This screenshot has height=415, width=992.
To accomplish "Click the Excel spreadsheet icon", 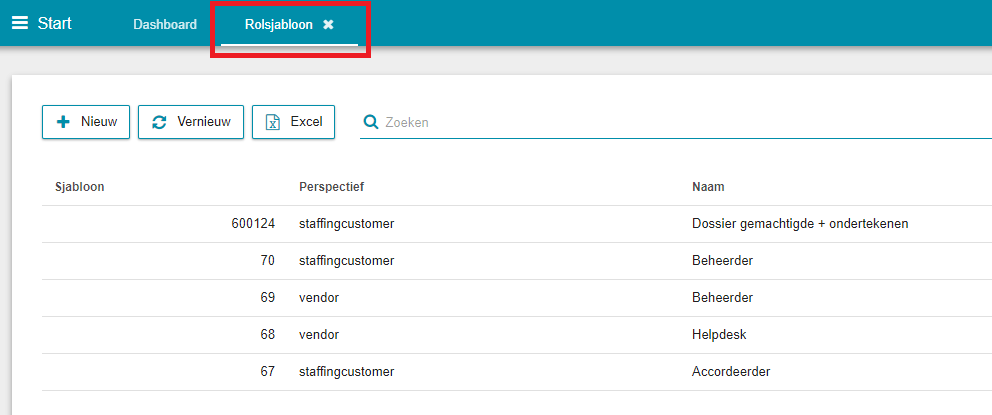I will coord(273,122).
